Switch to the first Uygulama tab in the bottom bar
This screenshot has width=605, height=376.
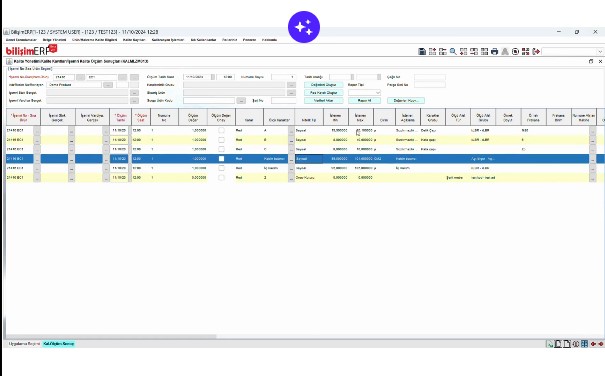click(x=24, y=344)
